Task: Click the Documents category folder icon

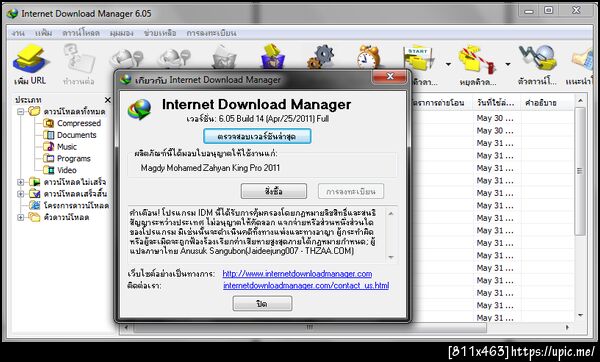Action: pyautogui.click(x=49, y=135)
